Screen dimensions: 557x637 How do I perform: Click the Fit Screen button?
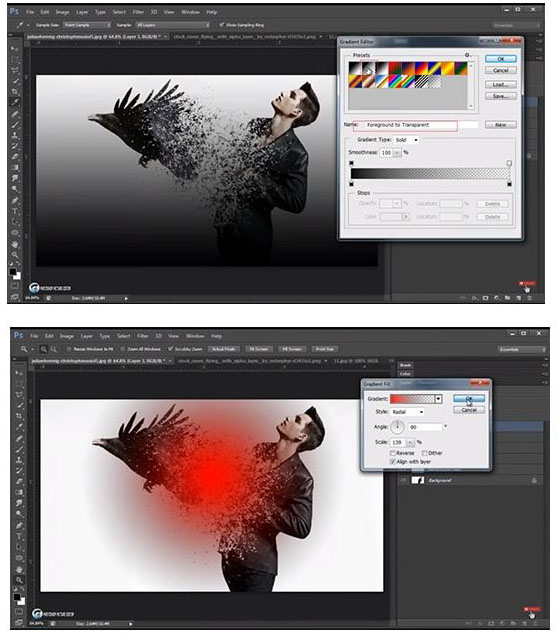click(258, 349)
